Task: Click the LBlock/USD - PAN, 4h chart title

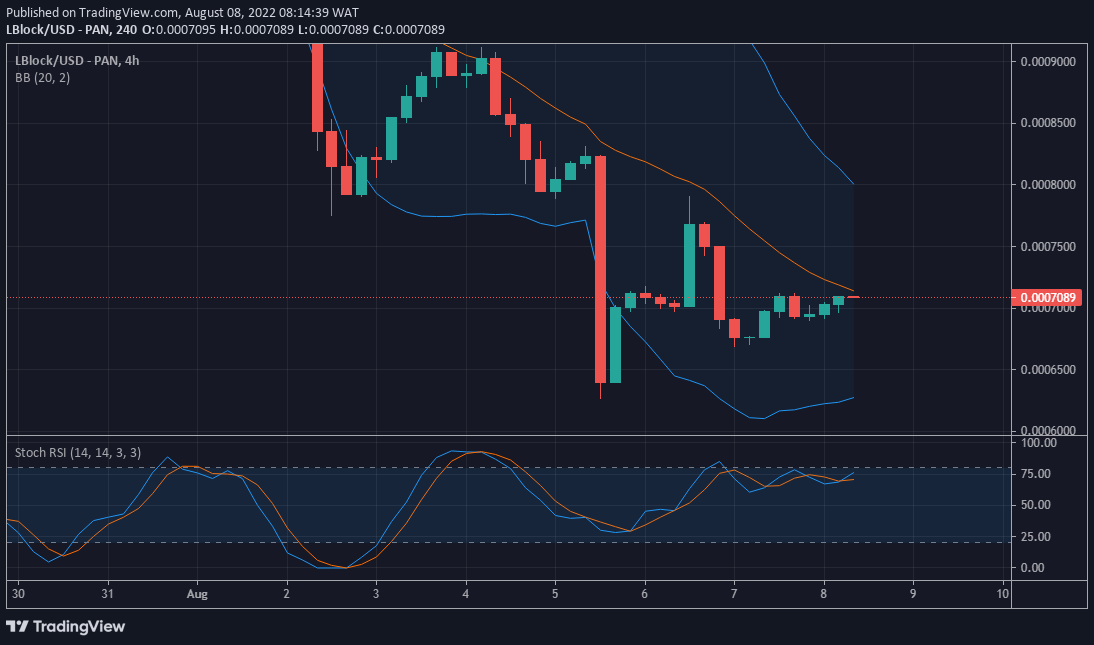Action: [77, 61]
